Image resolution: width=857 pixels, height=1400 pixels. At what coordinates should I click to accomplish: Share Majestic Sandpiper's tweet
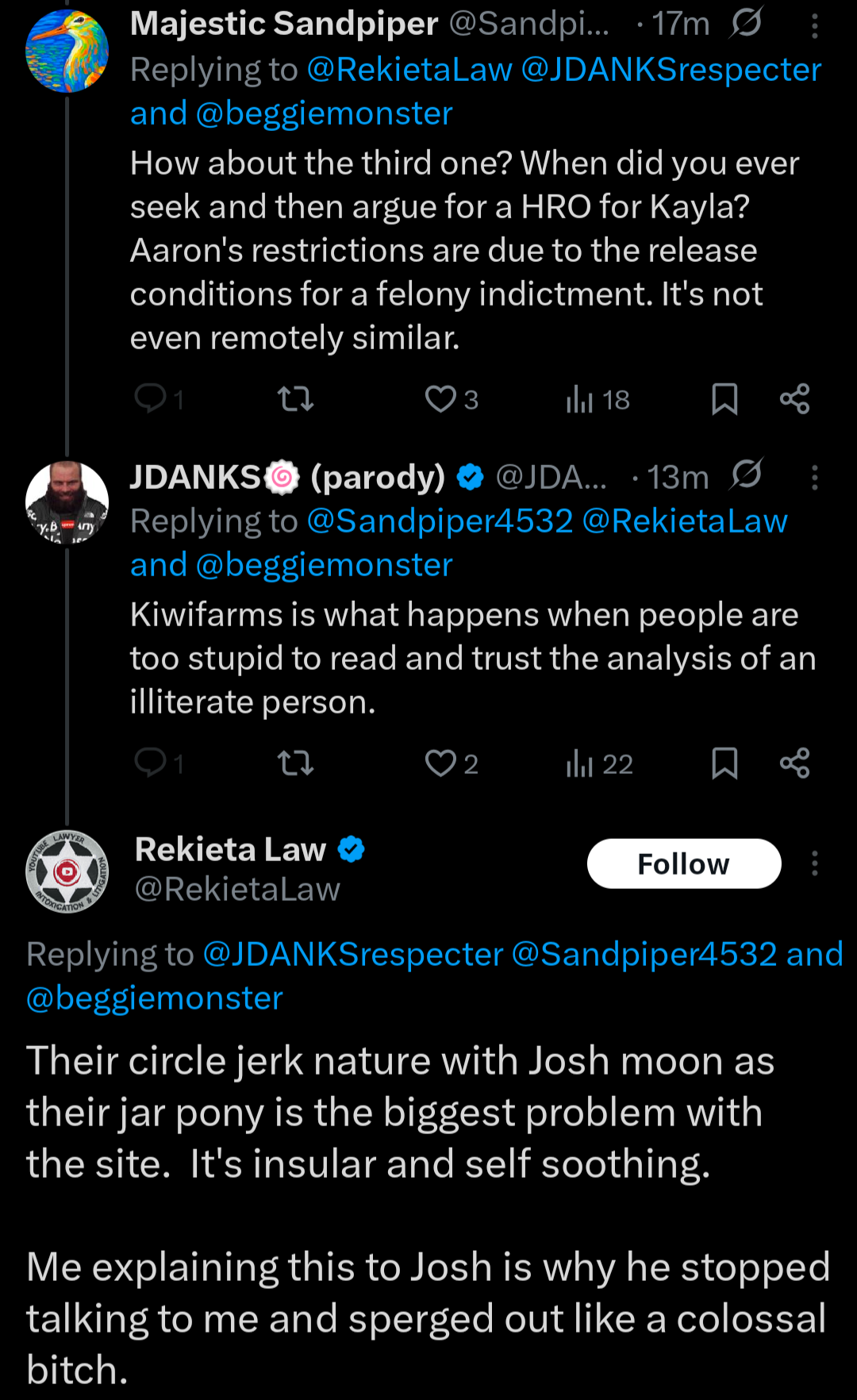794,398
